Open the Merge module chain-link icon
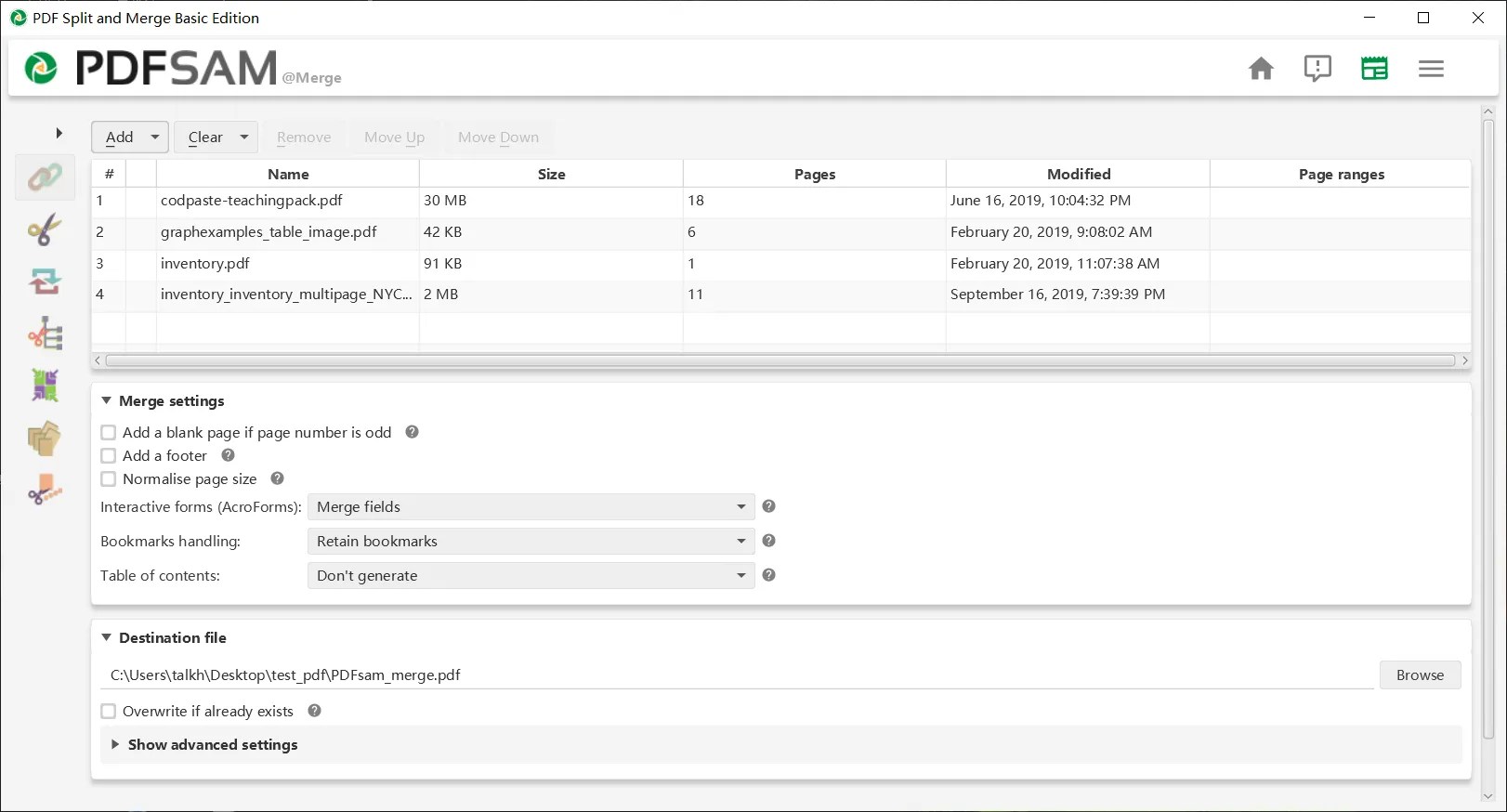Image resolution: width=1507 pixels, height=812 pixels. pyautogui.click(x=45, y=177)
